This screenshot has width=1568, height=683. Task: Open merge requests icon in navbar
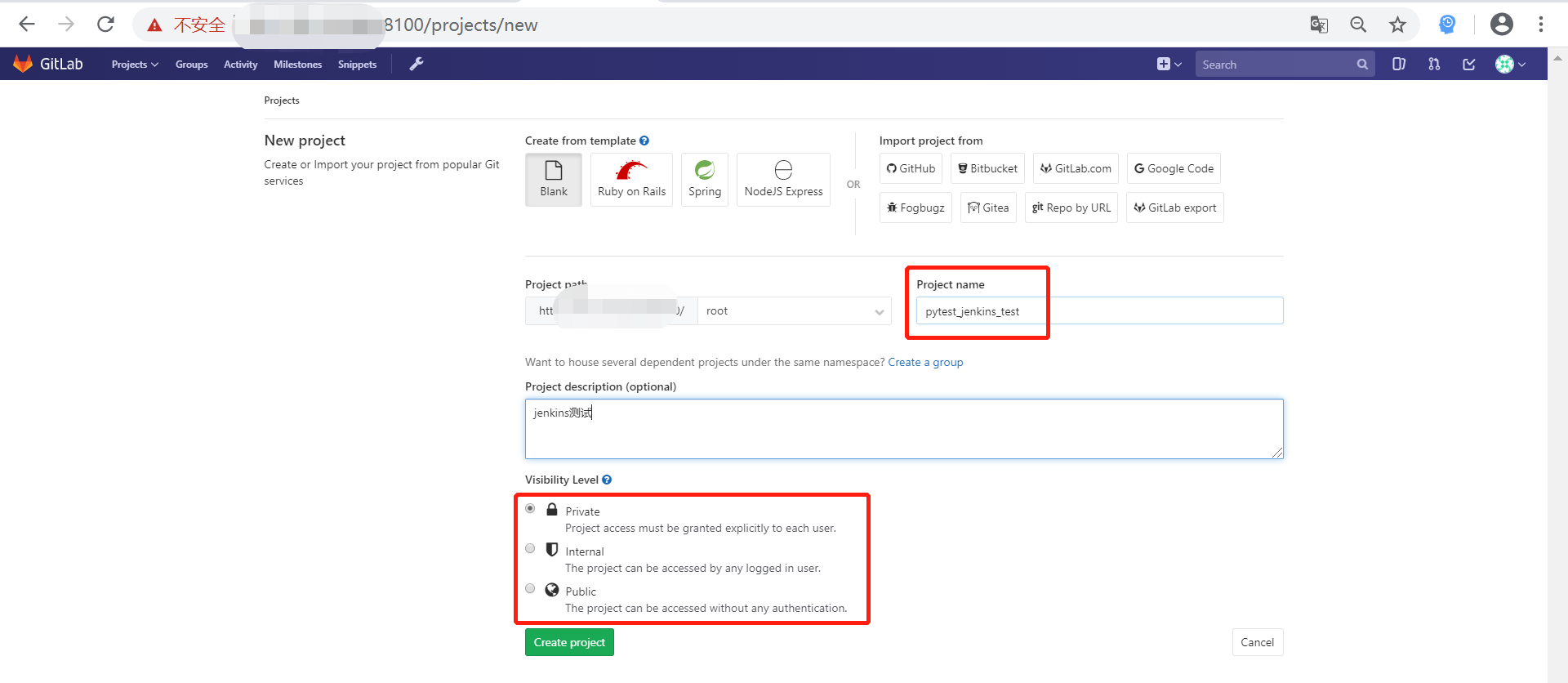click(x=1434, y=64)
